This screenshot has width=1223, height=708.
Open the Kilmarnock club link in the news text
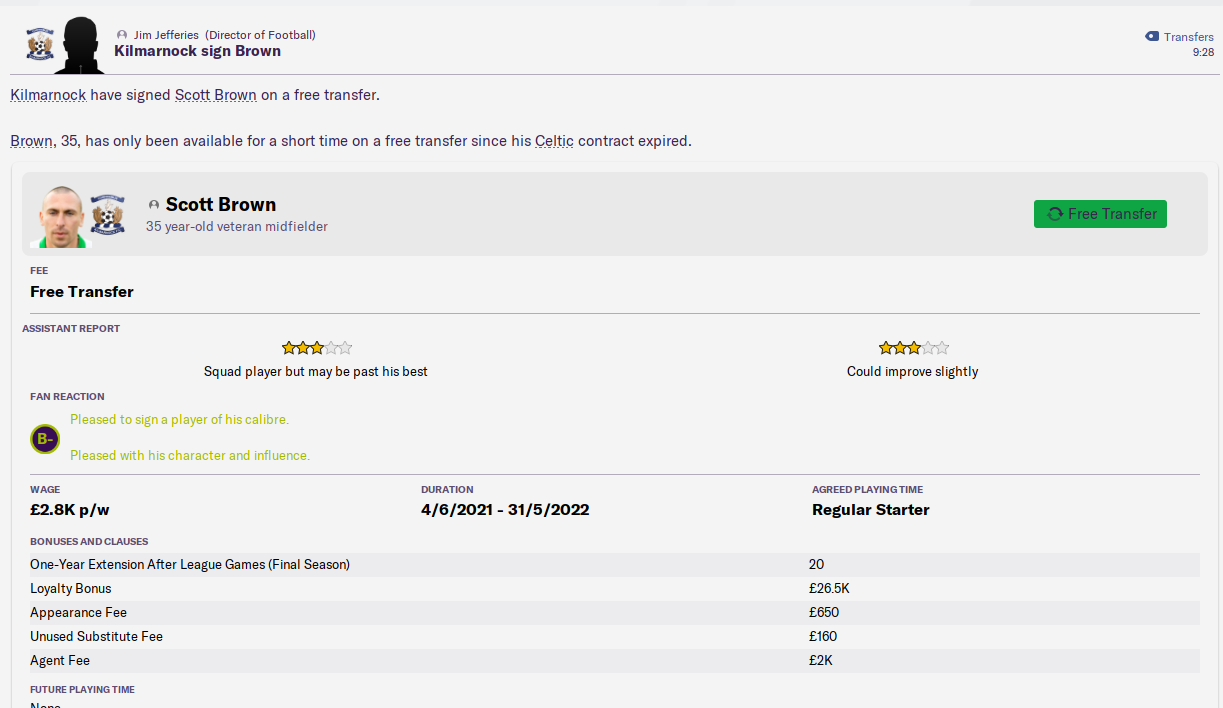(x=48, y=95)
